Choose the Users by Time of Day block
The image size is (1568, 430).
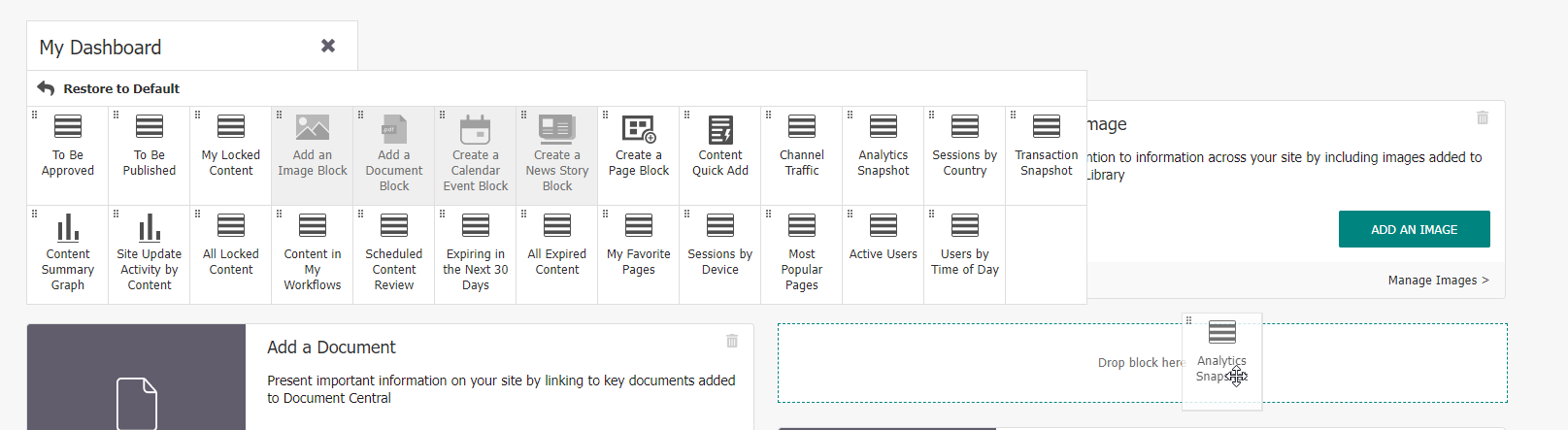(x=964, y=253)
